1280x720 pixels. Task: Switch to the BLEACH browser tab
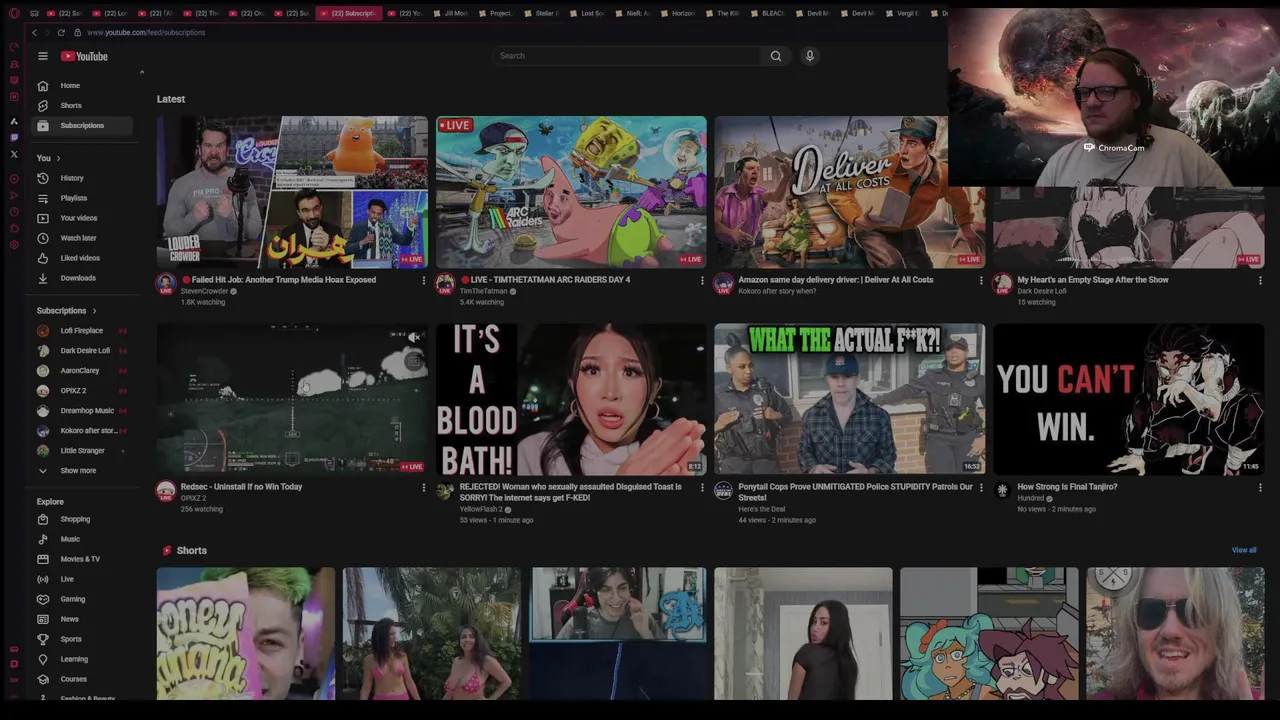(768, 13)
